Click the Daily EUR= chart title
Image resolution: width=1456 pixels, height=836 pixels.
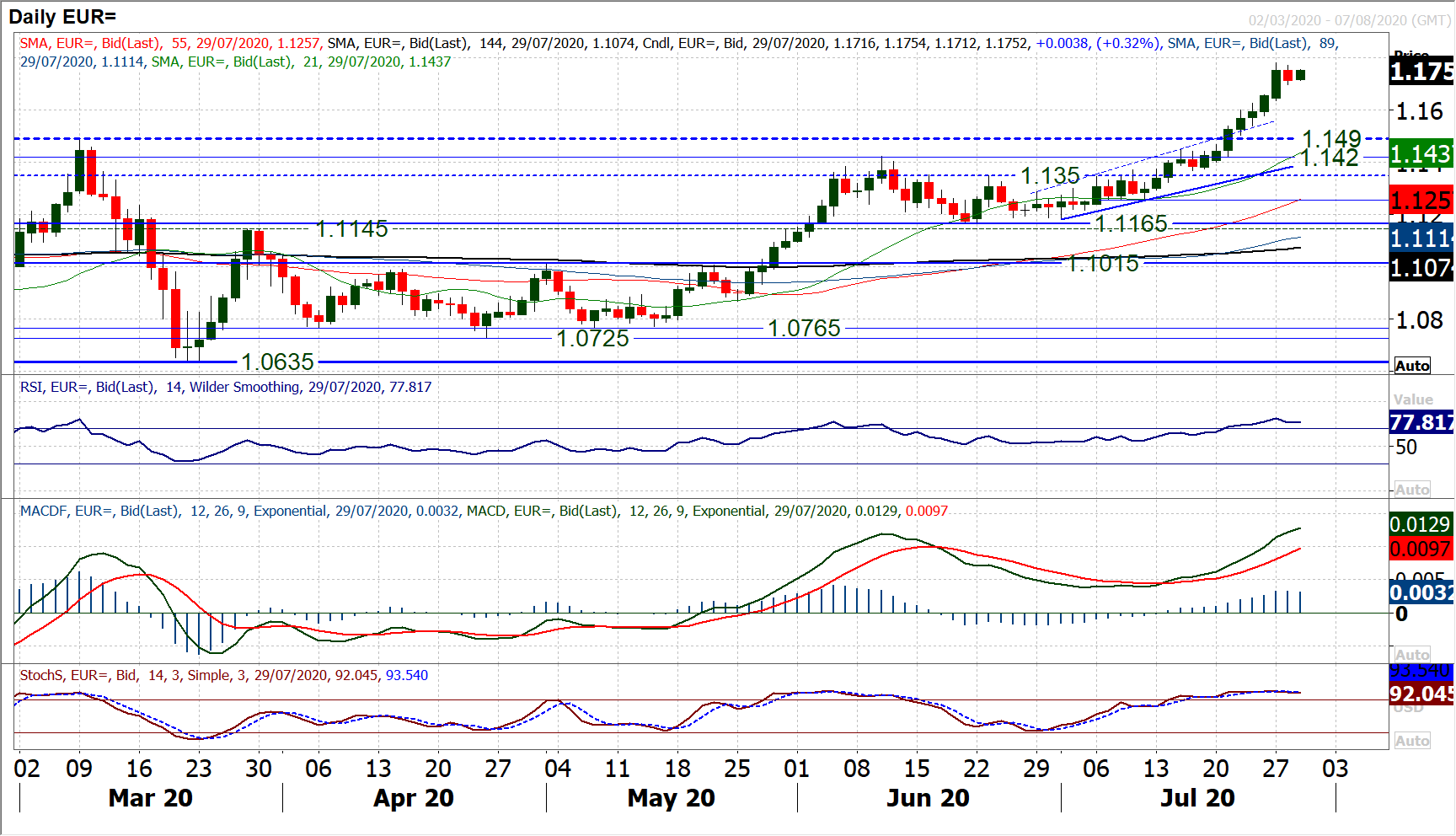pos(62,16)
